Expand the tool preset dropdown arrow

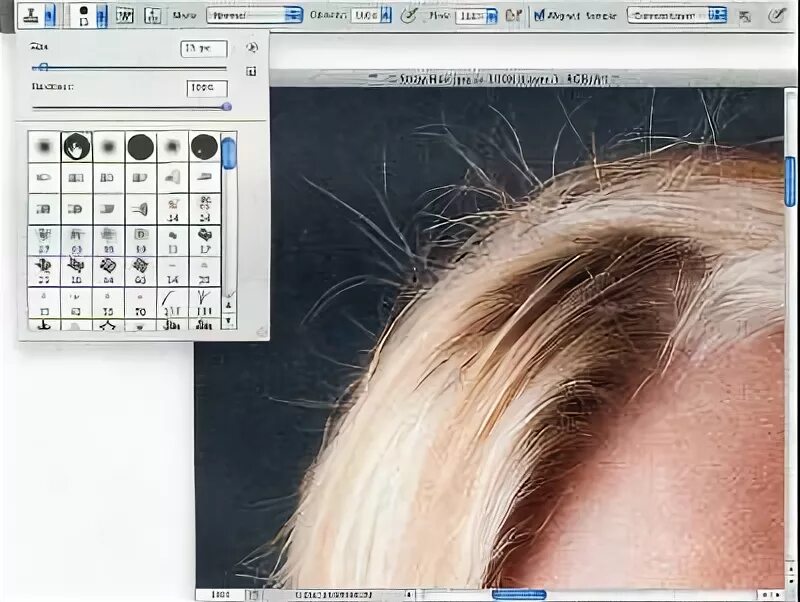click(x=49, y=15)
